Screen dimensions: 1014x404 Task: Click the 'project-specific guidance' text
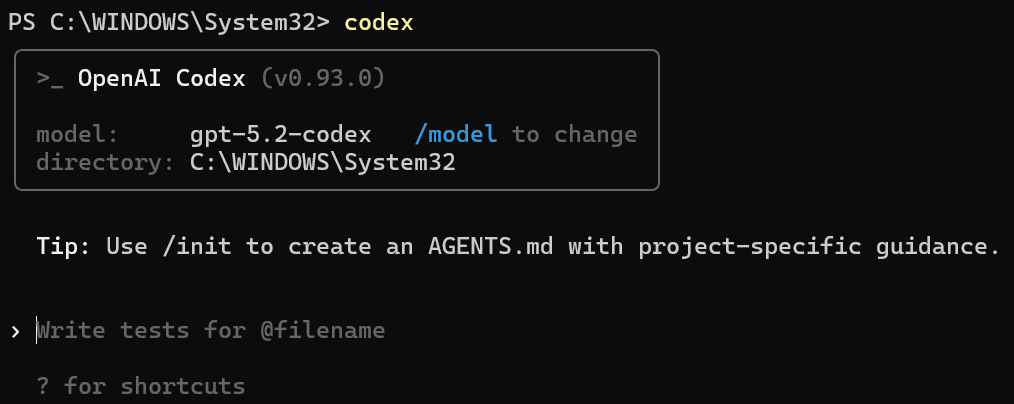pyautogui.click(x=833, y=246)
